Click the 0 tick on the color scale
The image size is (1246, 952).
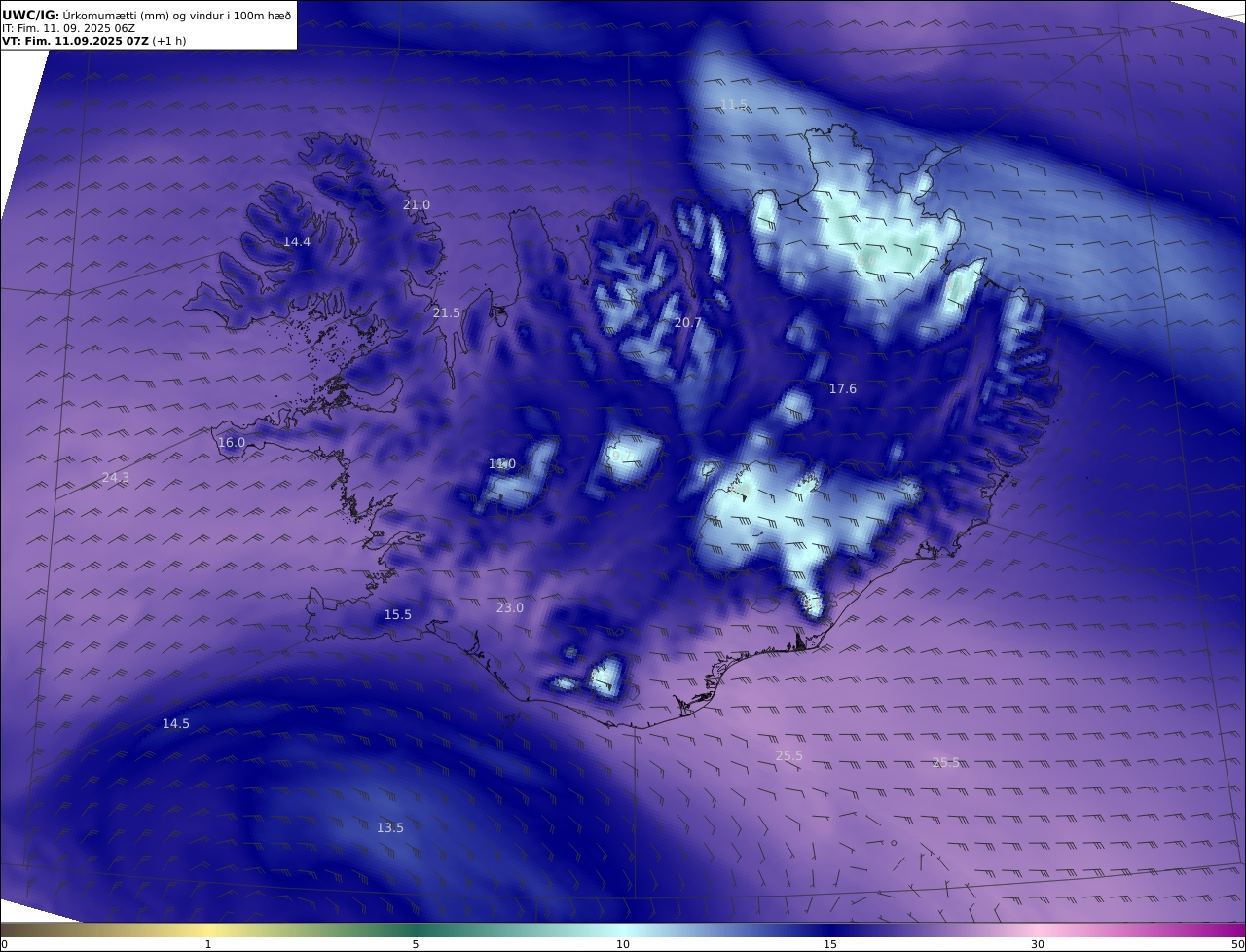pyautogui.click(x=4, y=944)
